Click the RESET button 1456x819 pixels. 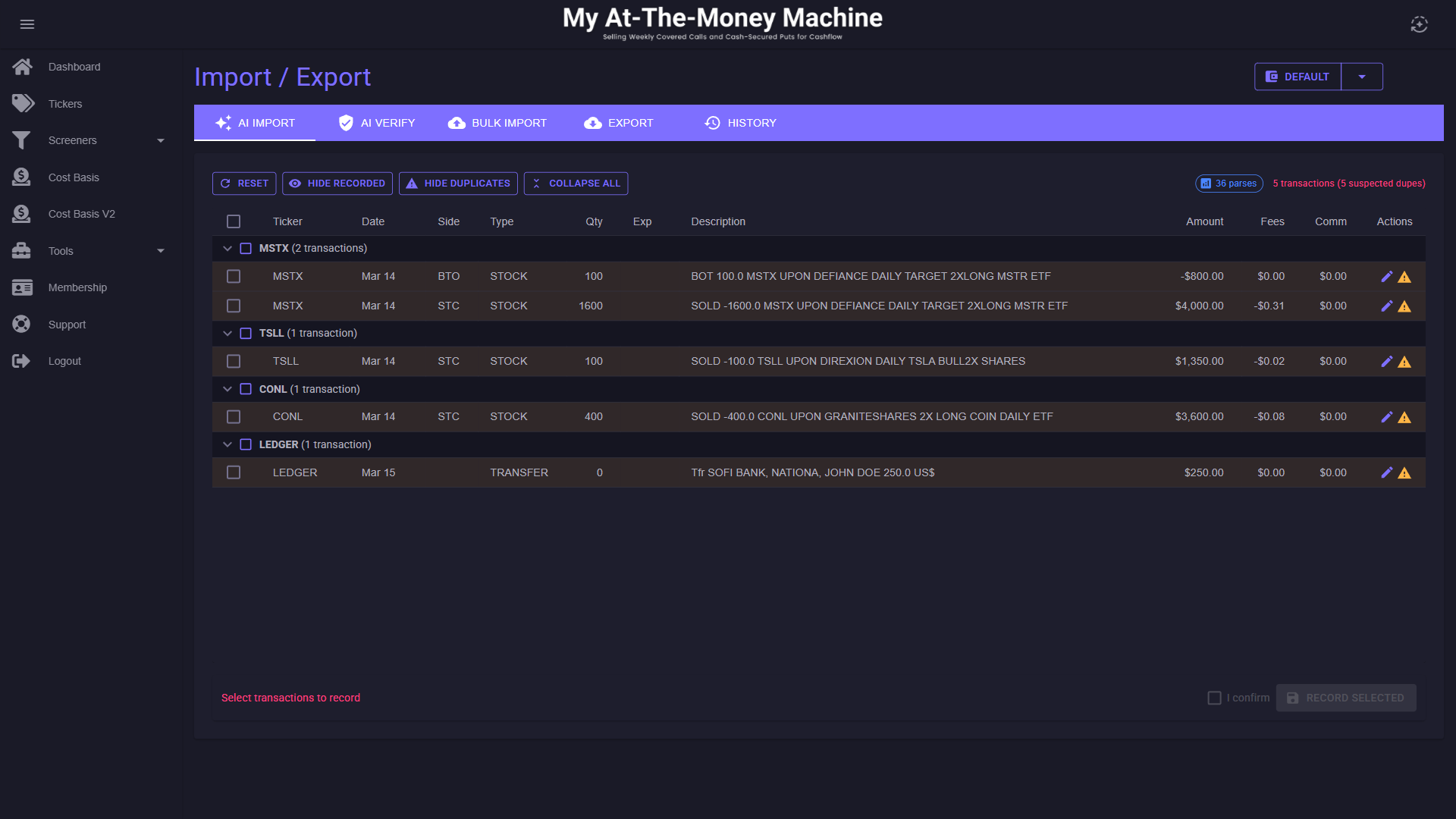click(244, 184)
